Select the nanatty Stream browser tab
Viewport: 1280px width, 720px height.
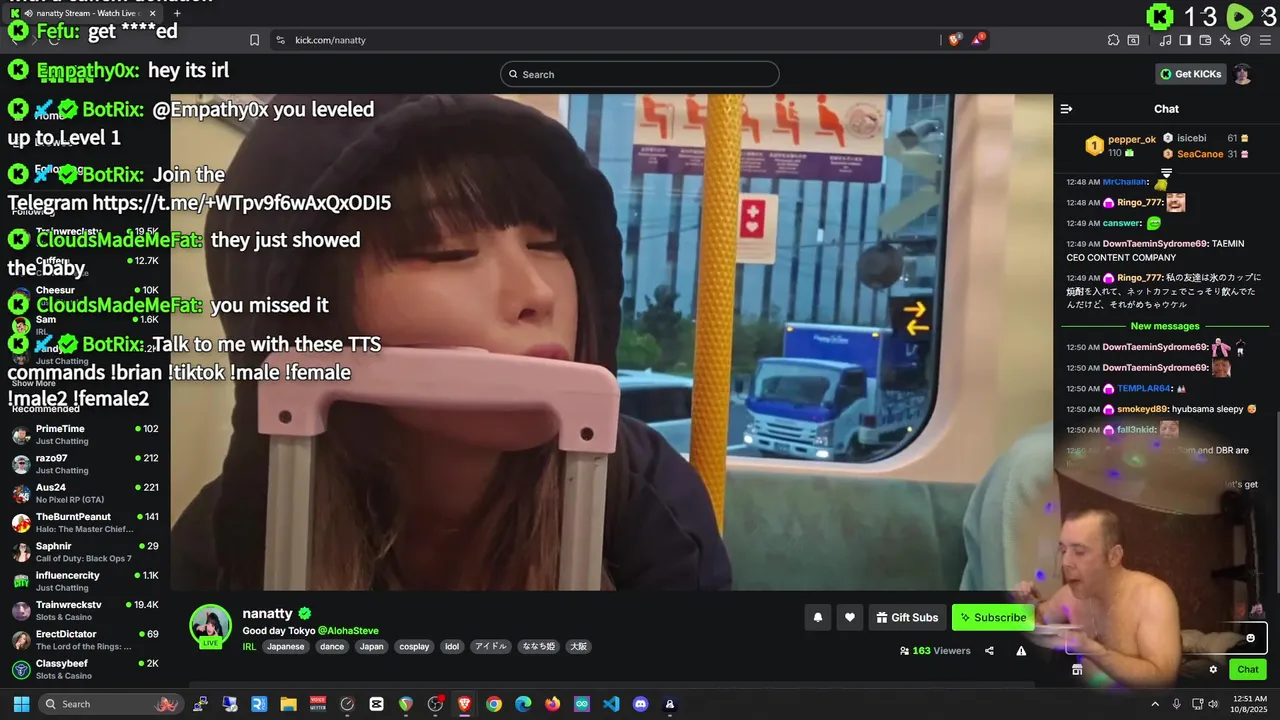(85, 13)
